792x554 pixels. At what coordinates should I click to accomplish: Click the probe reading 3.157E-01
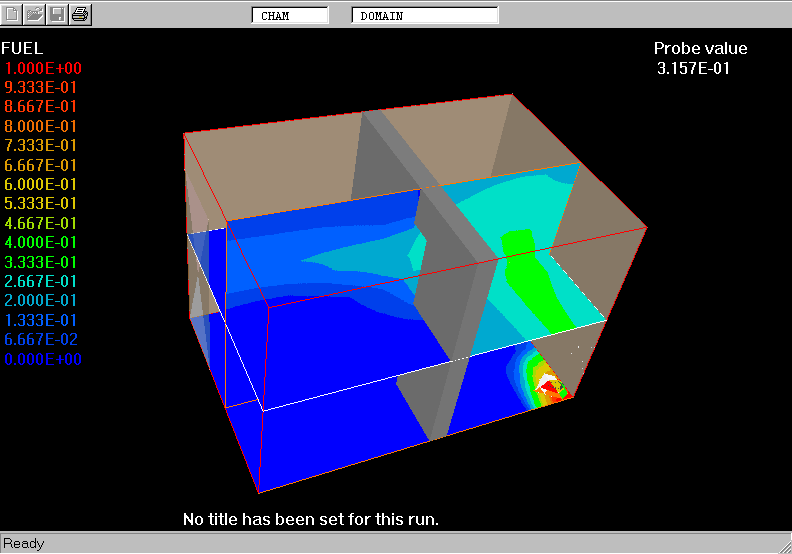[693, 68]
